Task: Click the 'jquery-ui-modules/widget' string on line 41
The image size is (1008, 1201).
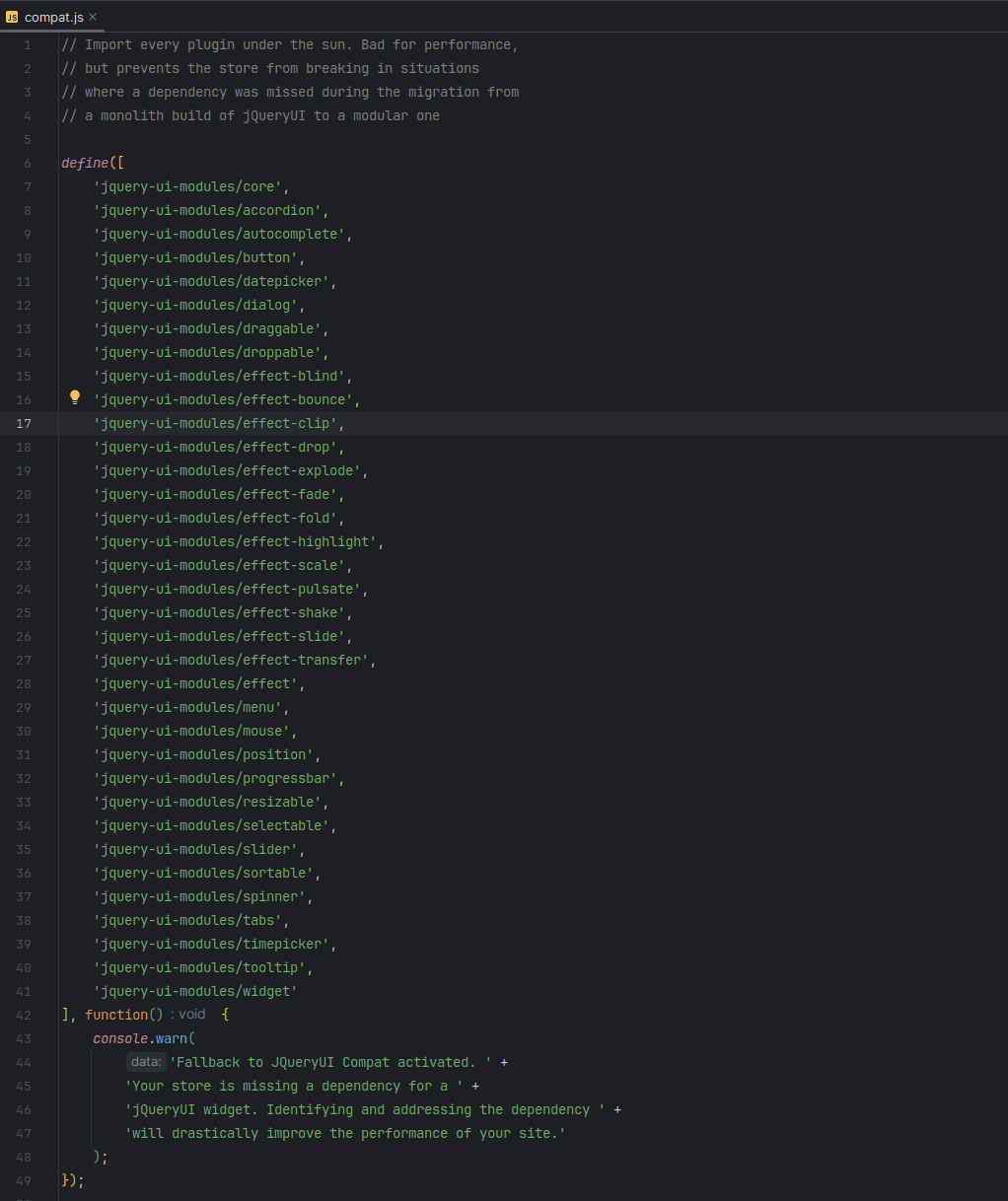Action: [x=194, y=990]
